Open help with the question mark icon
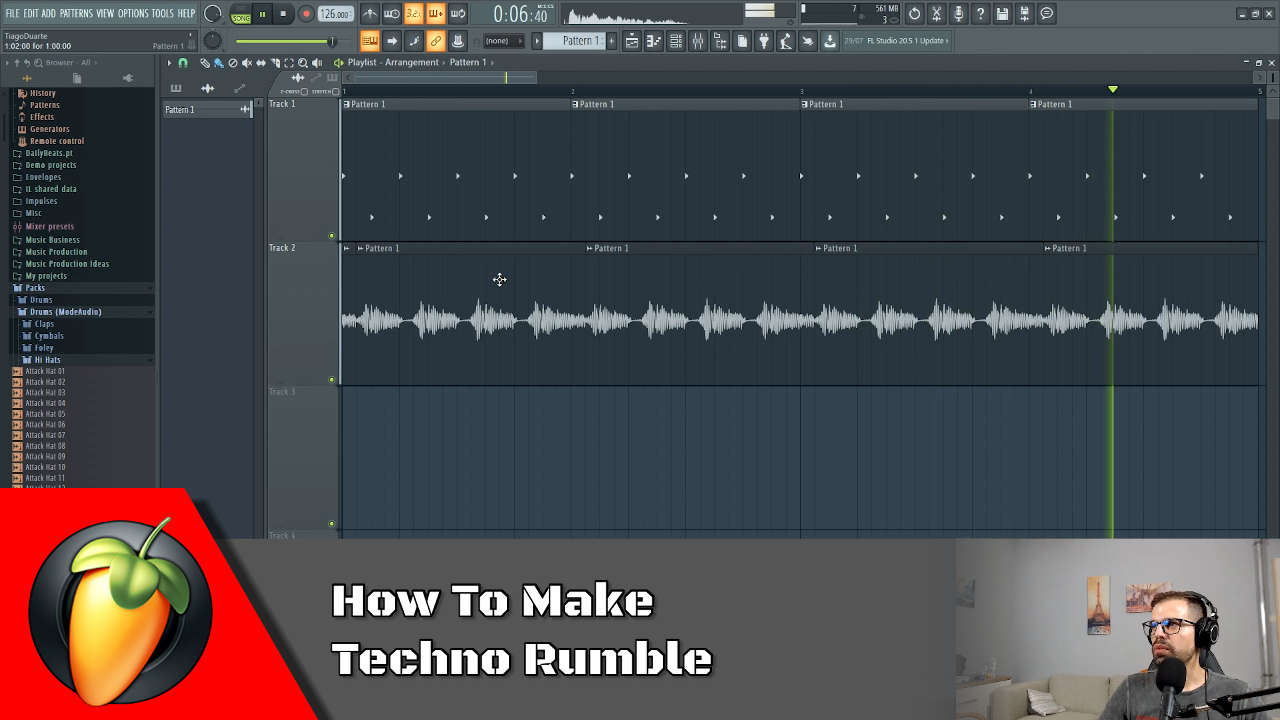 point(980,14)
